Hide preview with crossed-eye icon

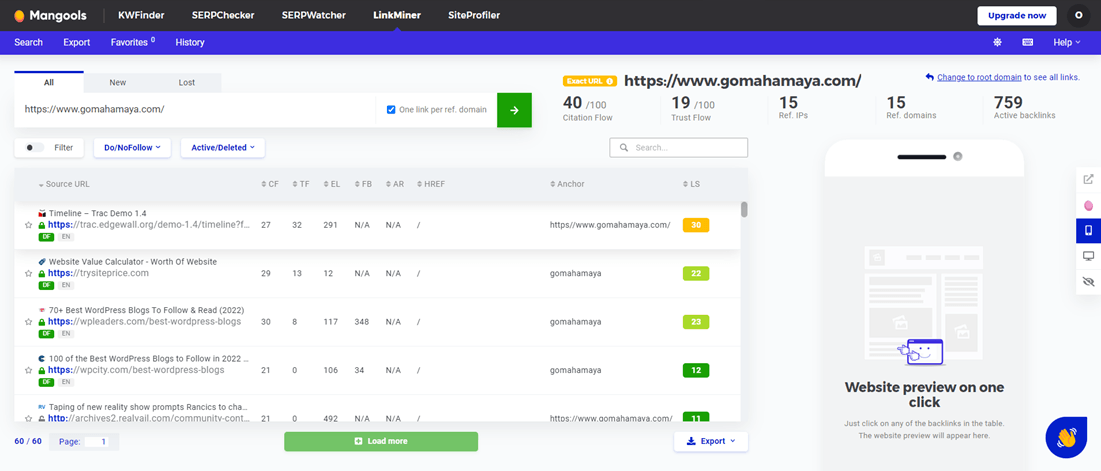click(x=1088, y=281)
